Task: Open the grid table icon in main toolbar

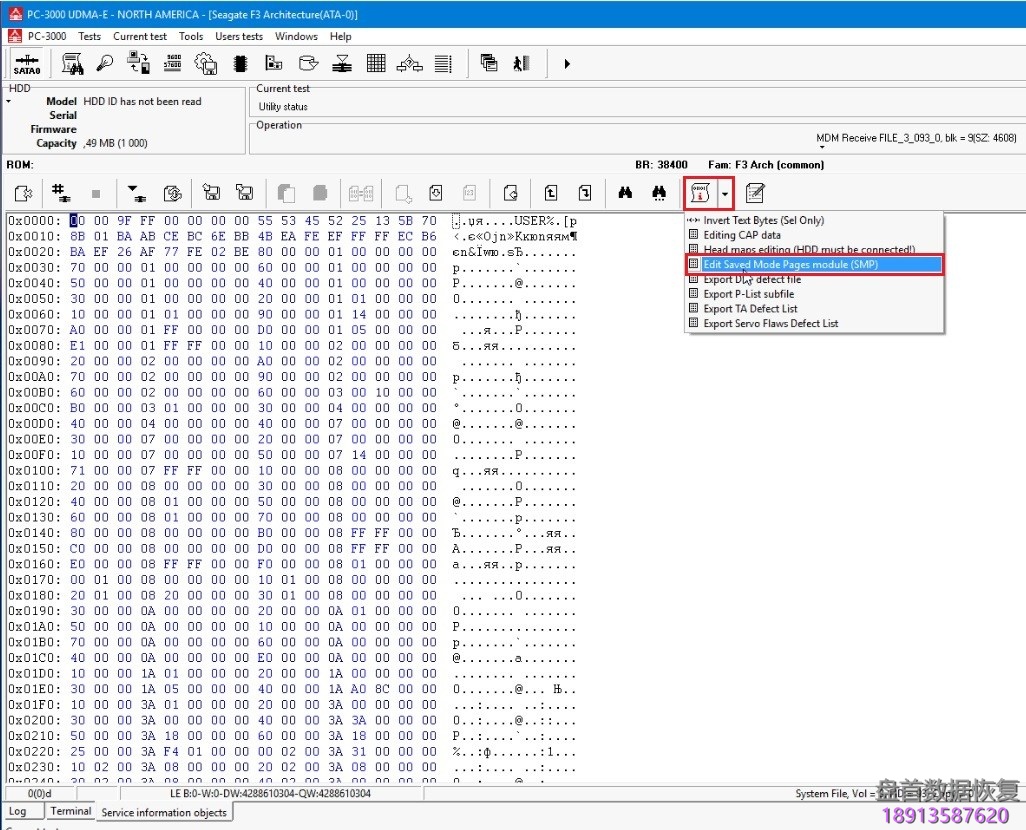Action: tap(376, 64)
